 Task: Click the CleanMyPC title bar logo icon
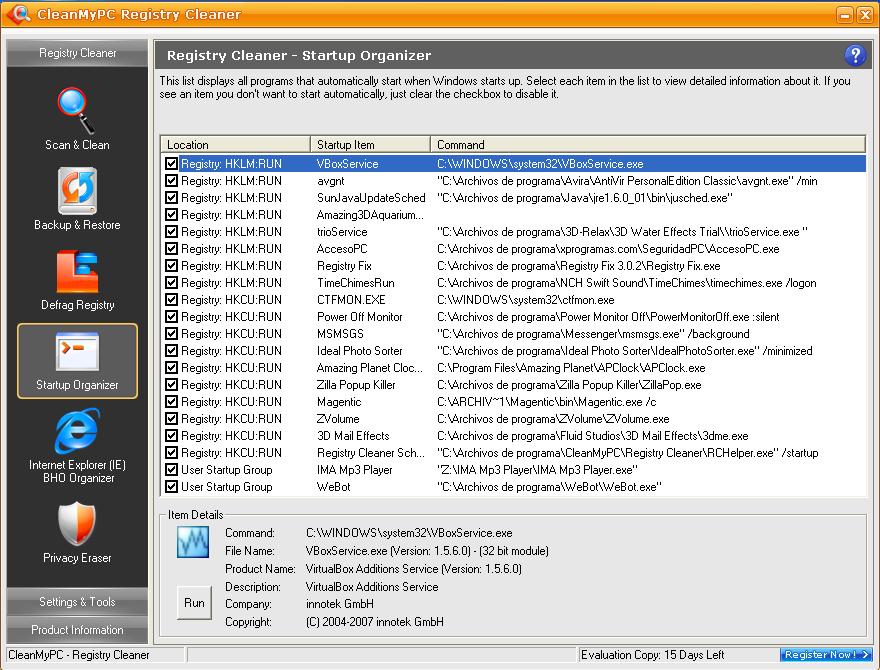(x=17, y=13)
